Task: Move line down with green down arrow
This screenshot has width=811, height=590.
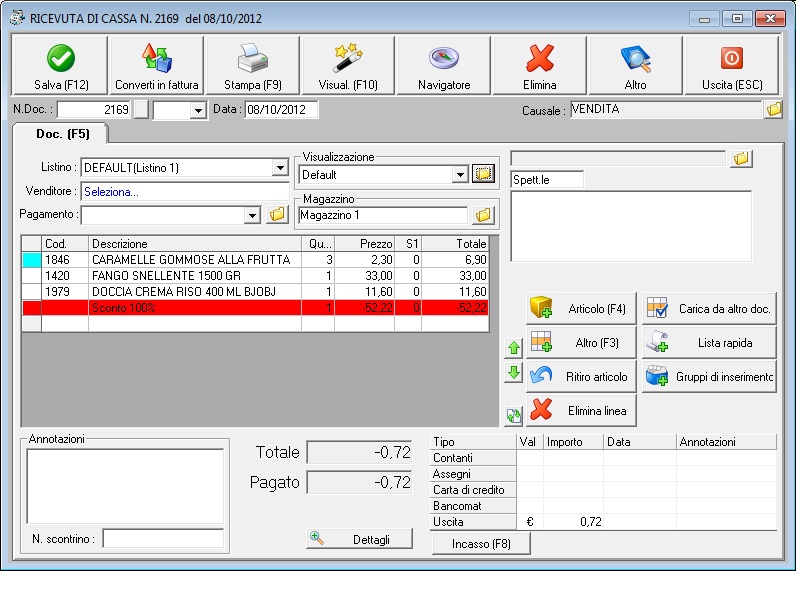Action: [x=514, y=372]
